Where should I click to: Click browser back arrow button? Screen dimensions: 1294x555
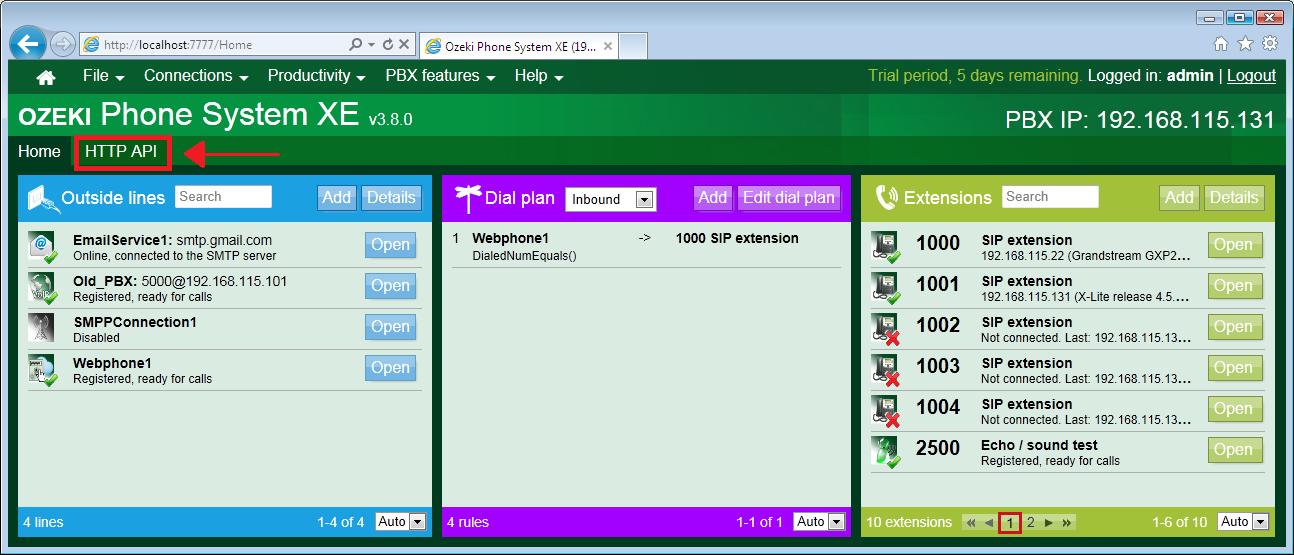pos(29,44)
